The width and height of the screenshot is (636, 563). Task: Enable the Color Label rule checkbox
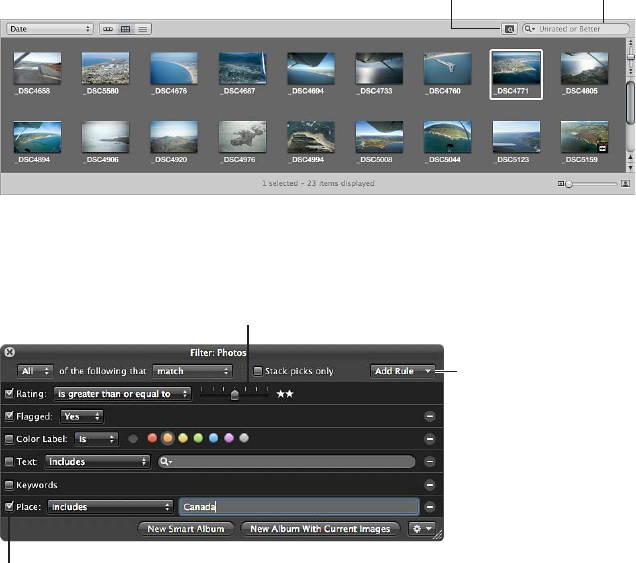pos(9,439)
